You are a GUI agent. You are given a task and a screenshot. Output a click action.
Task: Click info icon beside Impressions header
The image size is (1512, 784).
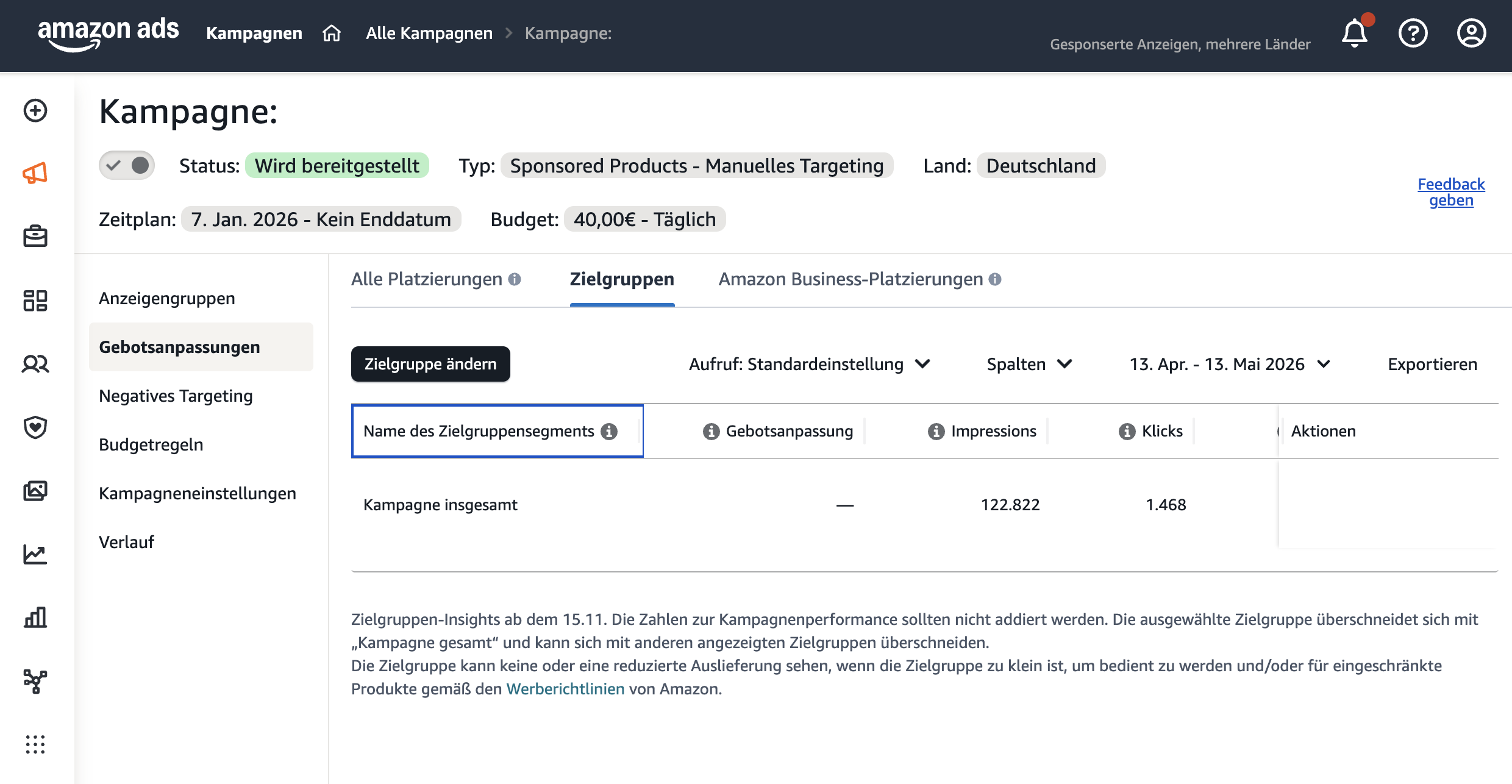(936, 432)
